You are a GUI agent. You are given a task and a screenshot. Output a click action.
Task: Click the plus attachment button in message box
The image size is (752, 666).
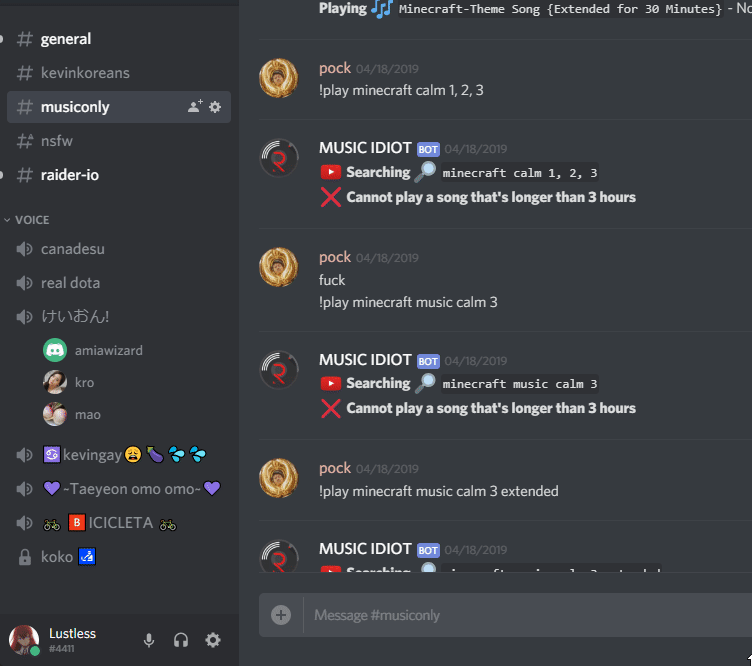(x=281, y=615)
